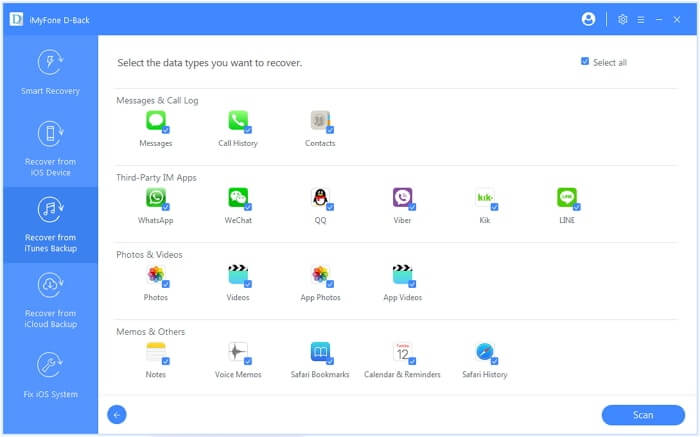The height and width of the screenshot is (437, 700).
Task: Click the Call History label
Action: pyautogui.click(x=238, y=143)
